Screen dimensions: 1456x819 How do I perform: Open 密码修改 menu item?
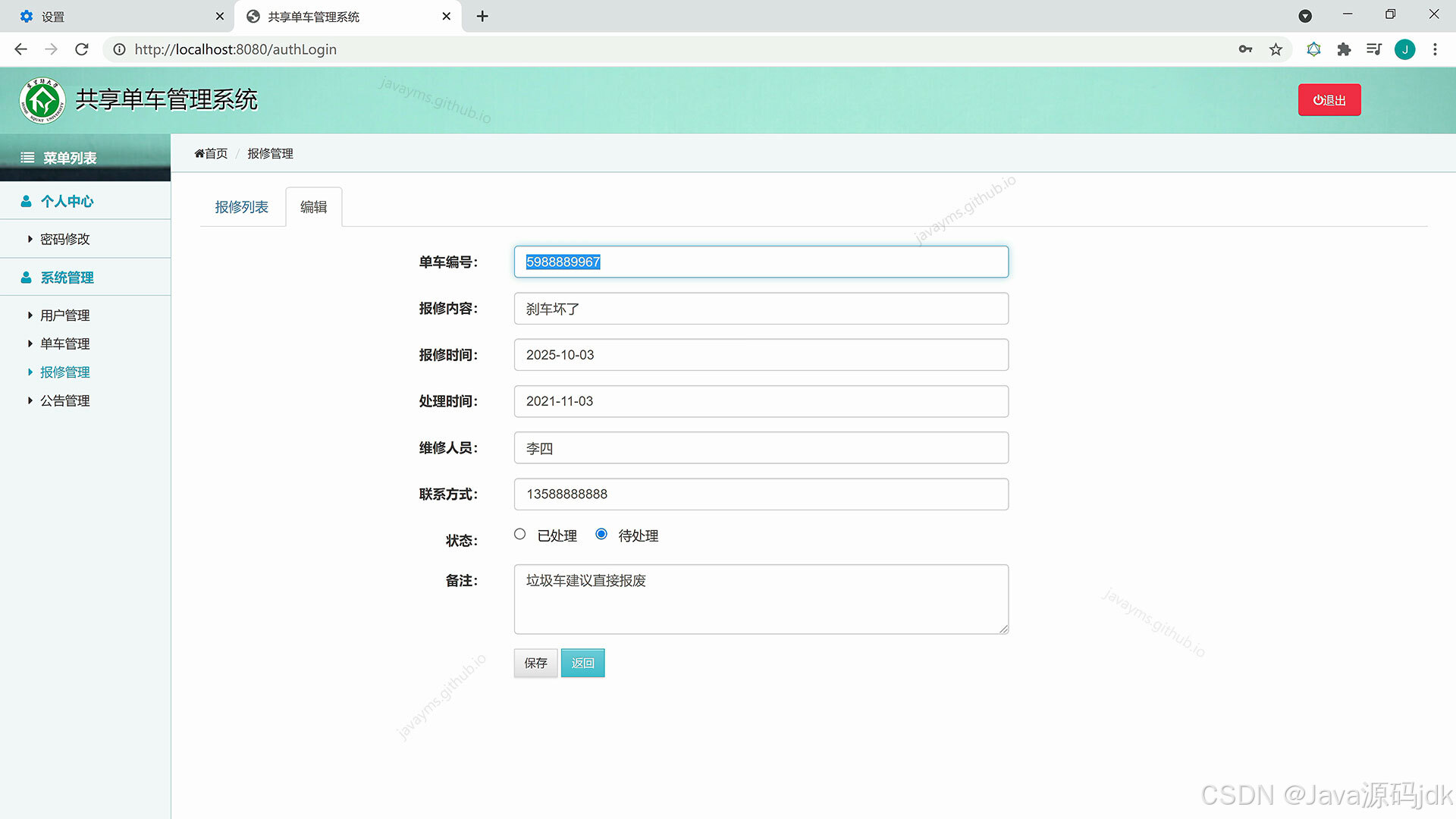pyautogui.click(x=64, y=239)
